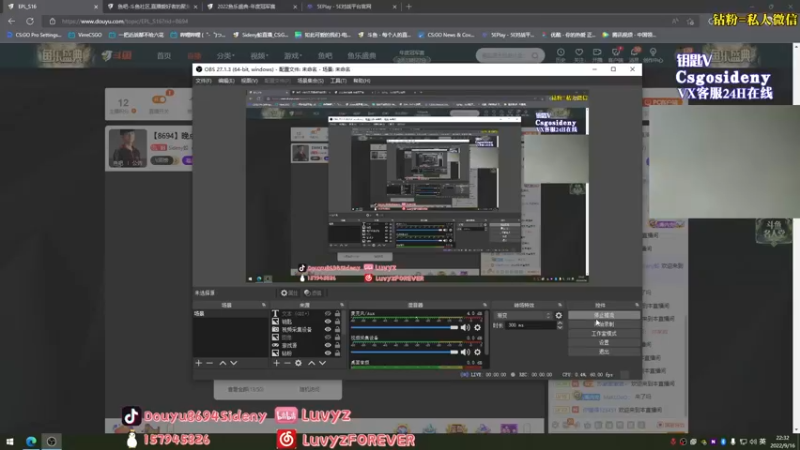This screenshot has width=800, height=450.
Task: Move the scene down in the Scenes list
Action: [x=234, y=363]
